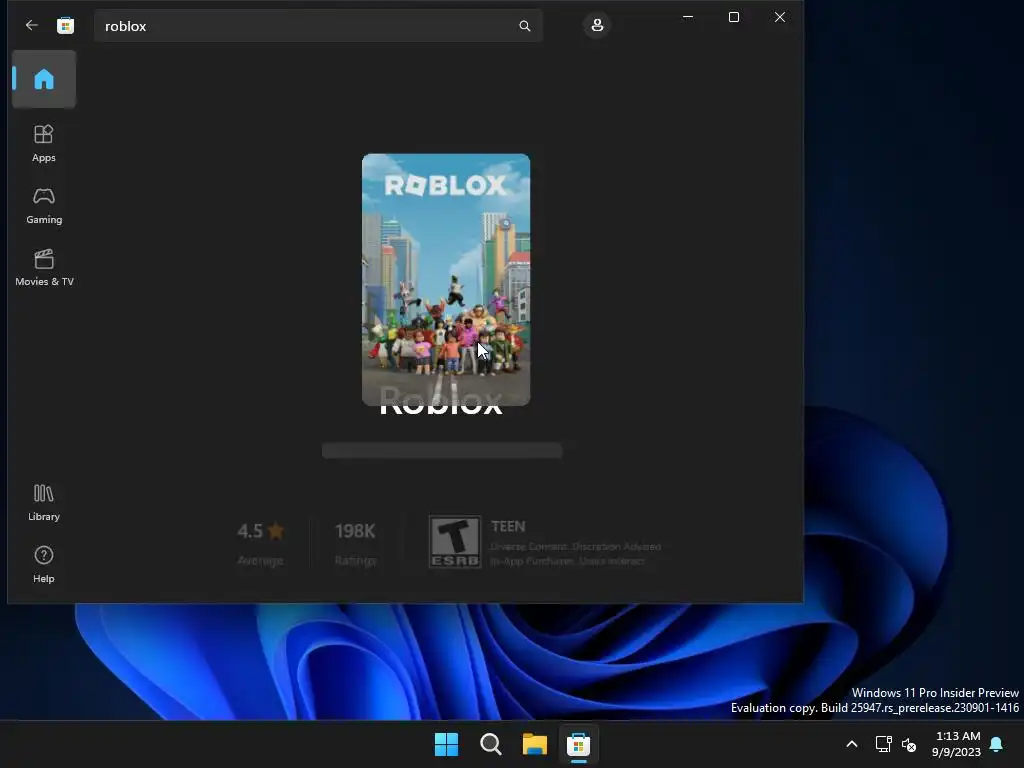
Task: Open Help in the sidebar
Action: pos(44,564)
